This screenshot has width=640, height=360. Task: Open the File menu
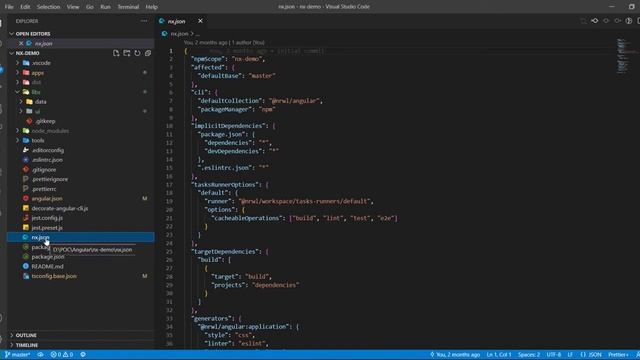click(x=9, y=7)
